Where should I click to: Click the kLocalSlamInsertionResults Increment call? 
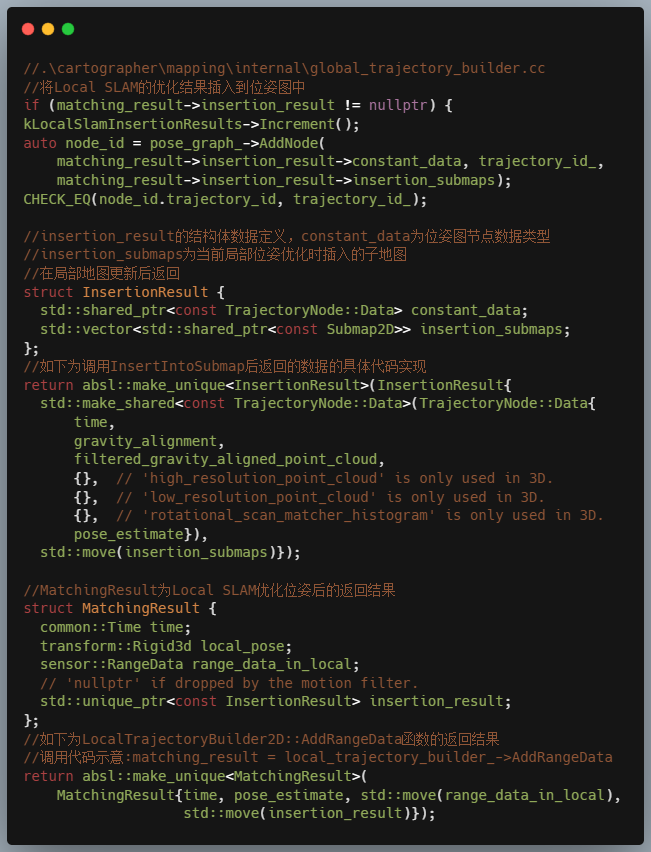(191, 124)
